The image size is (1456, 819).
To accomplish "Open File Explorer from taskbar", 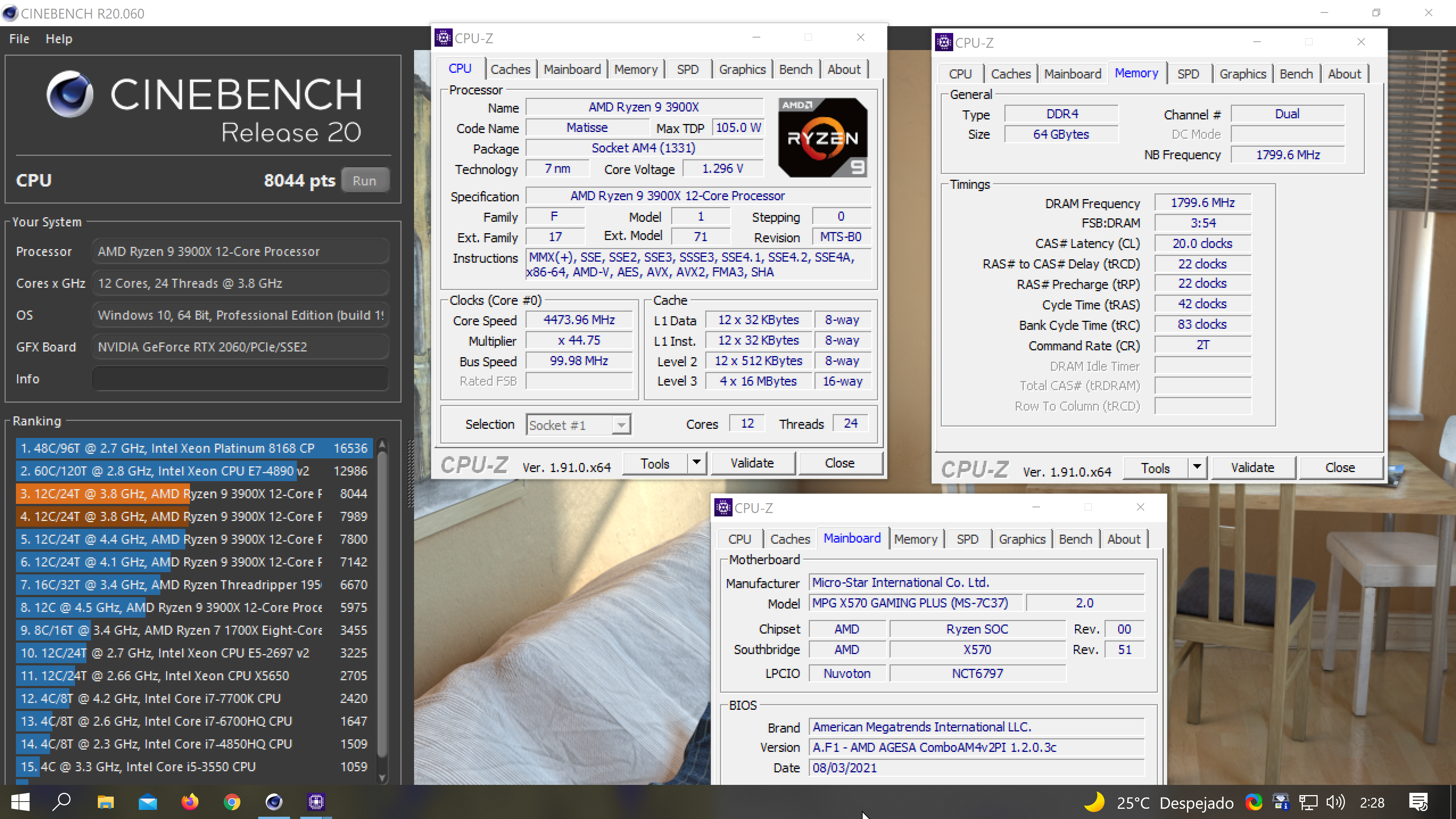I will (x=105, y=802).
